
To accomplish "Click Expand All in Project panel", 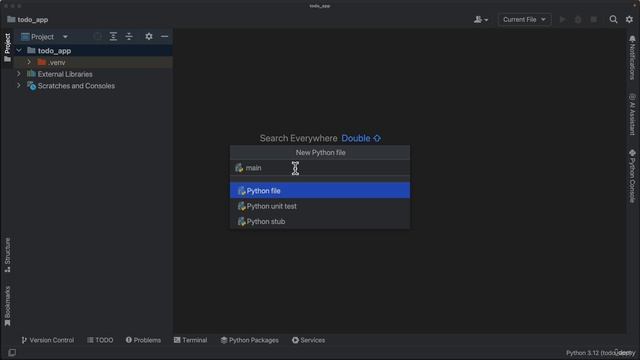I will 113,36.
